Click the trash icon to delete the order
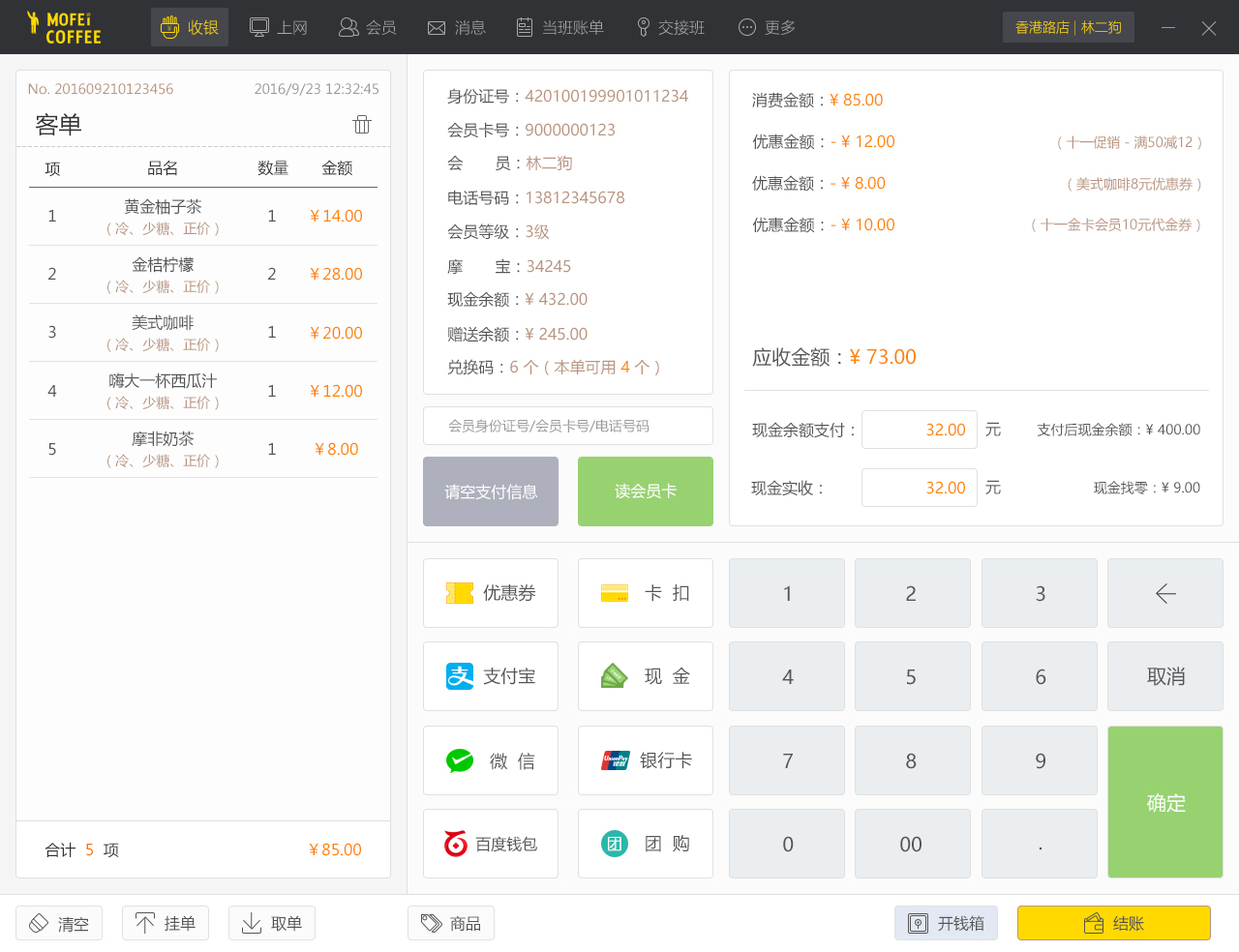 coord(362,124)
